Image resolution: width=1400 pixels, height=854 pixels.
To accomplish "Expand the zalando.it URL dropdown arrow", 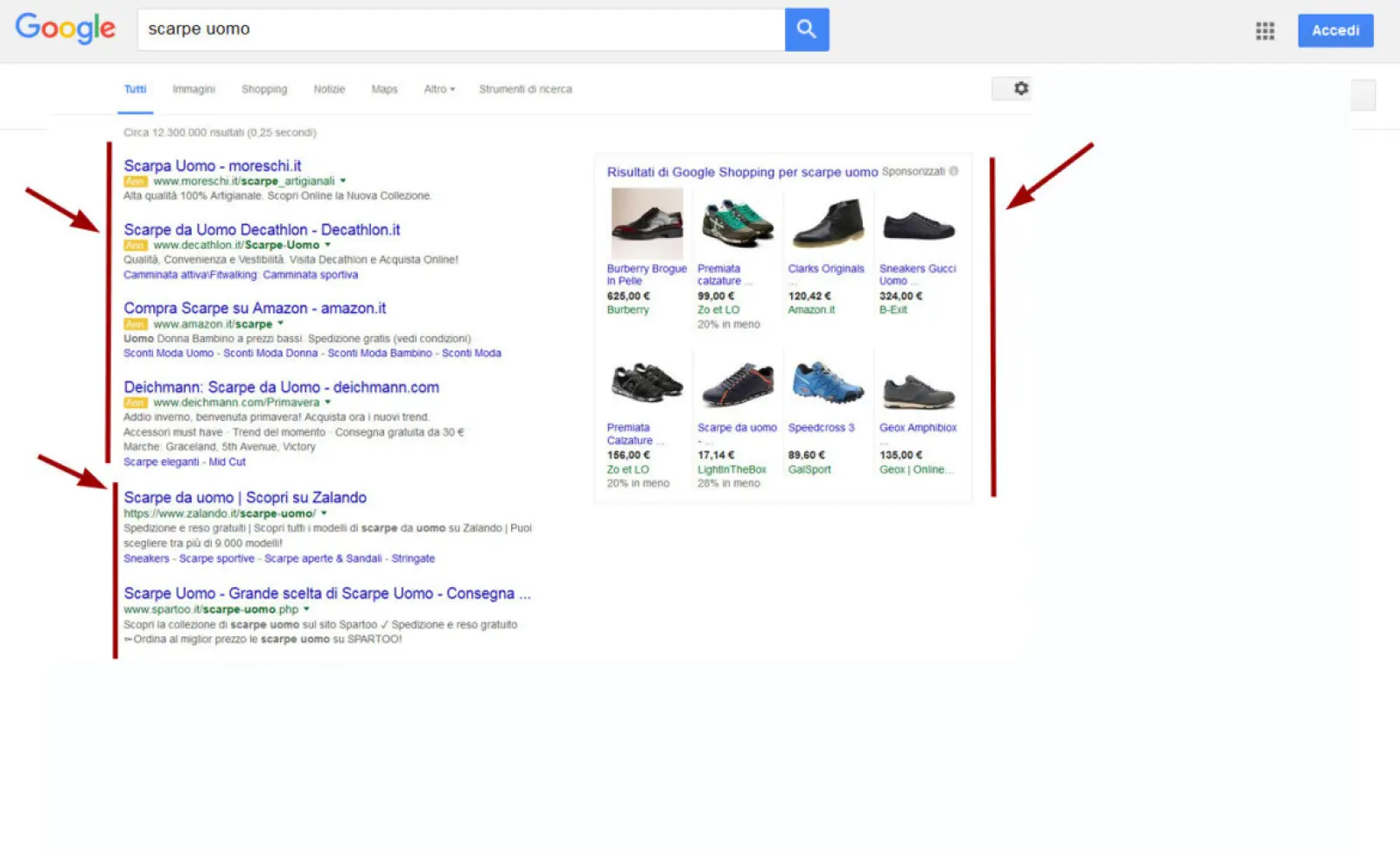I will point(324,514).
